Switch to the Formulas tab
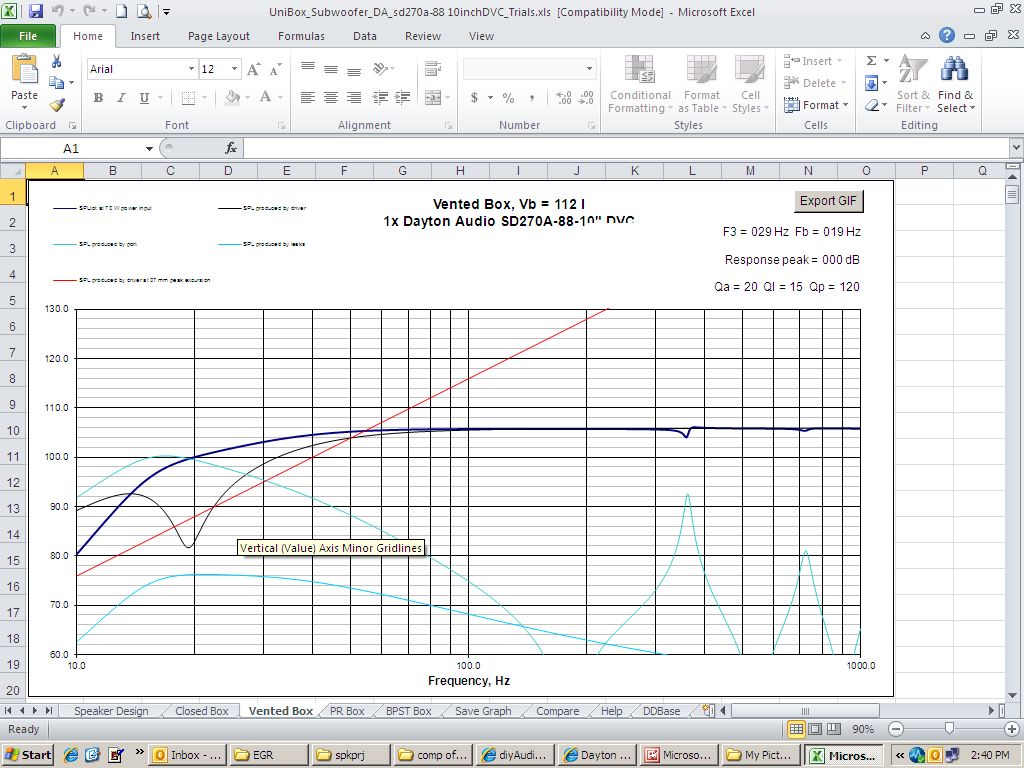Screen dimensions: 1024x768 pyautogui.click(x=301, y=36)
